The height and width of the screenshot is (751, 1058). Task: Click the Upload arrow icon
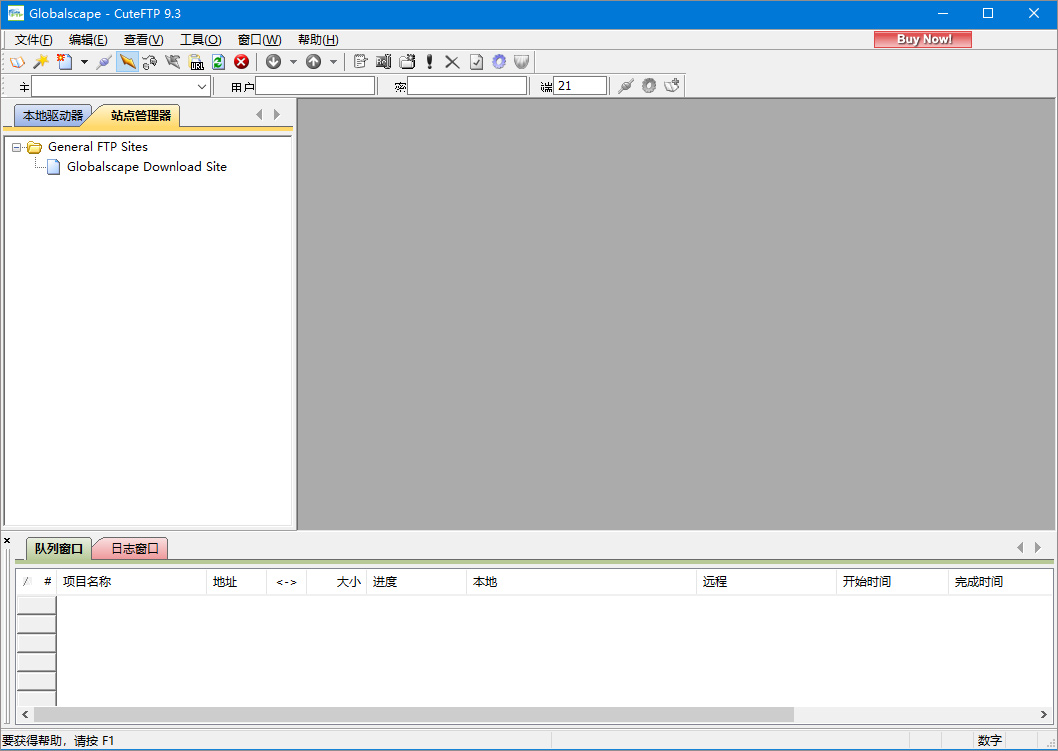(313, 62)
